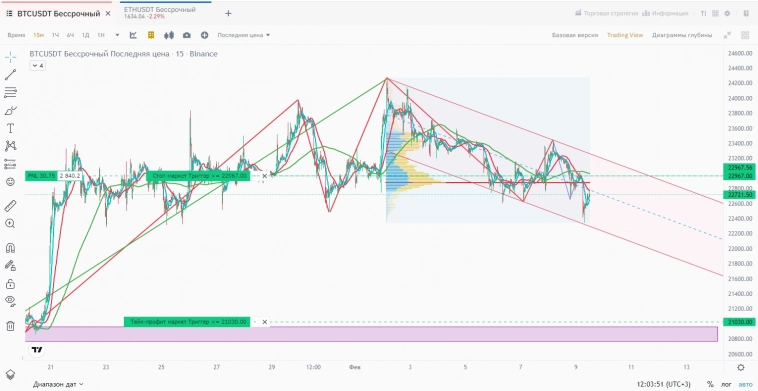Select the ruler measure tool
This screenshot has height=391, width=758.
[x=10, y=206]
